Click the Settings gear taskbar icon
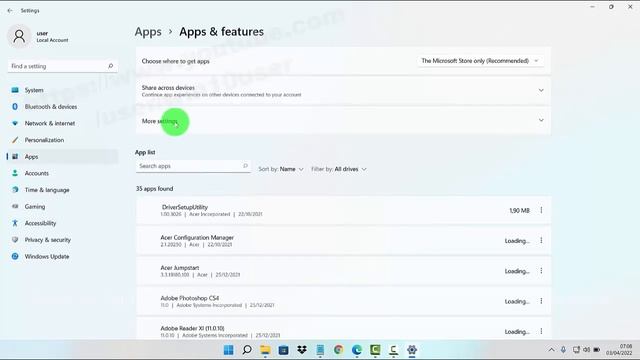 tap(412, 350)
